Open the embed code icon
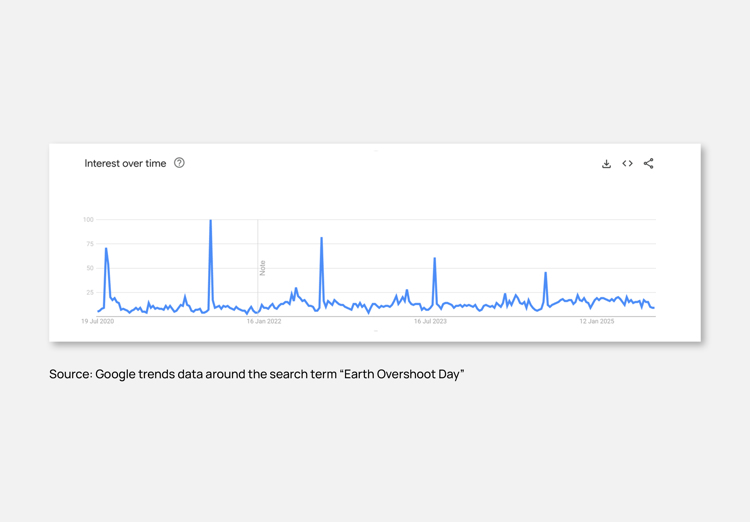Viewport: 750px width, 522px height. tap(627, 164)
